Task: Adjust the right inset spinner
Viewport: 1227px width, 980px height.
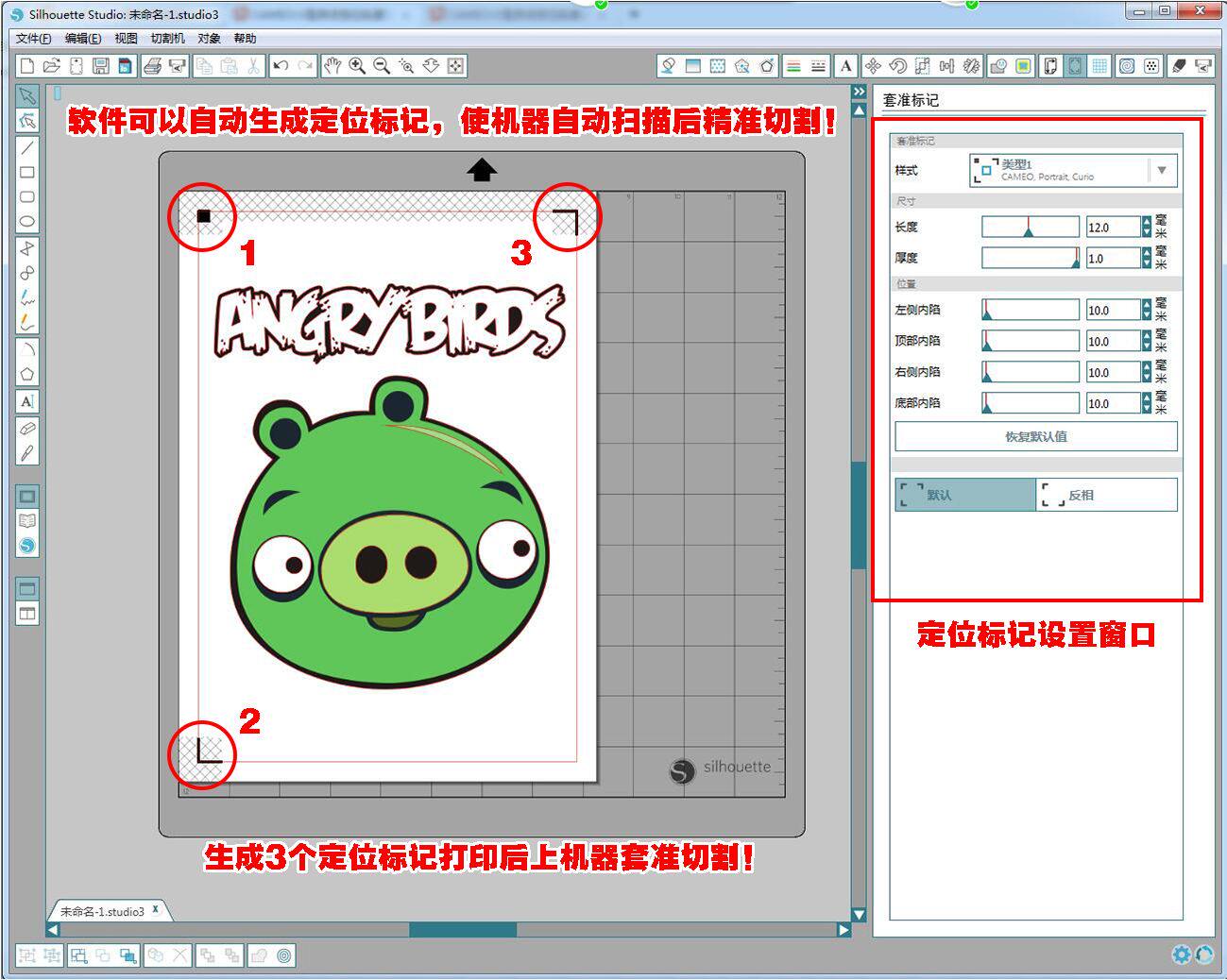Action: pyautogui.click(x=1147, y=372)
